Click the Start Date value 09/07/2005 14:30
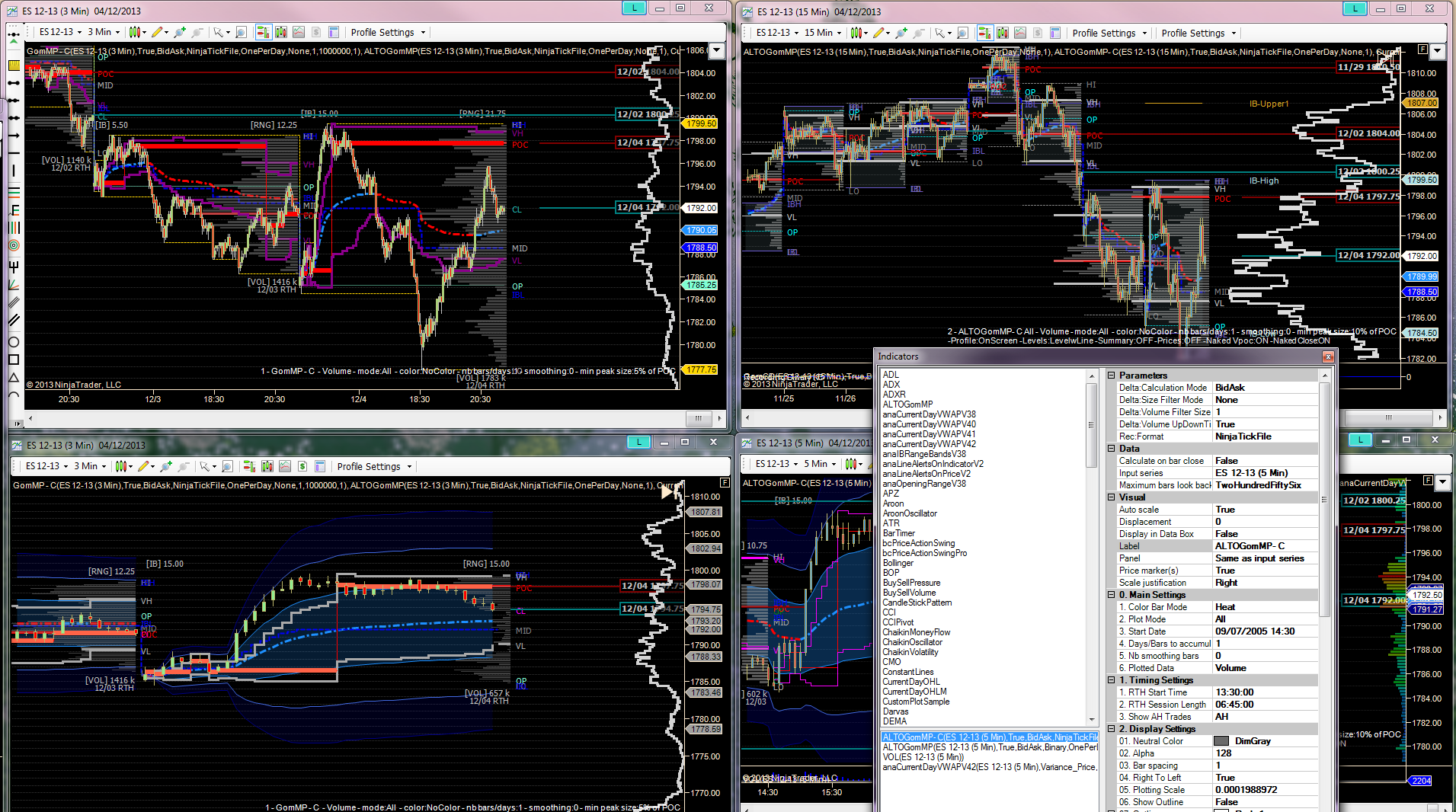Viewport: 1456px width, 812px height. coord(1266,631)
